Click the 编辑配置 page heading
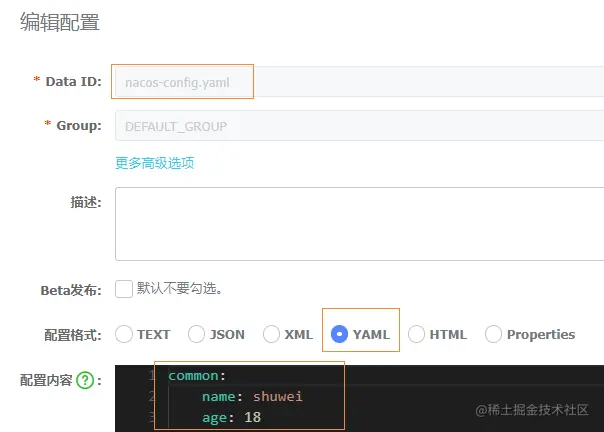This screenshot has height=432, width=604. [60, 22]
